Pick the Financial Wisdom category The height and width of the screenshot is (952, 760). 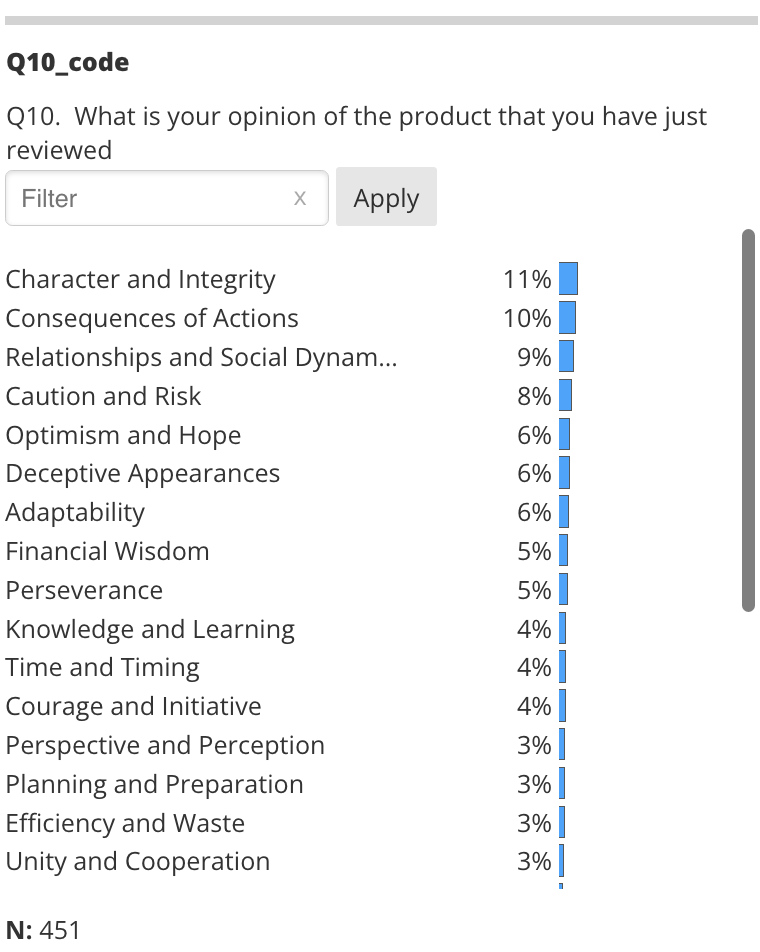pyautogui.click(x=107, y=551)
